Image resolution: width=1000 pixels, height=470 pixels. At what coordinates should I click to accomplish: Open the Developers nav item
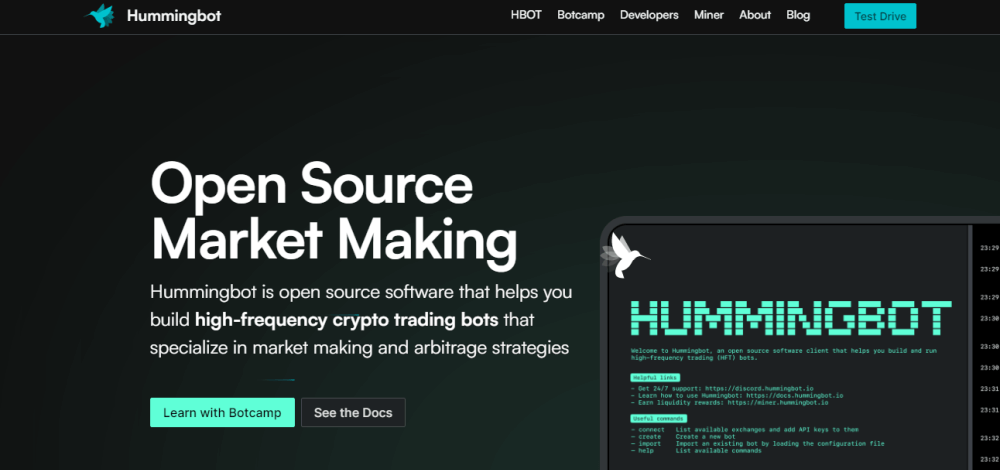coord(649,15)
